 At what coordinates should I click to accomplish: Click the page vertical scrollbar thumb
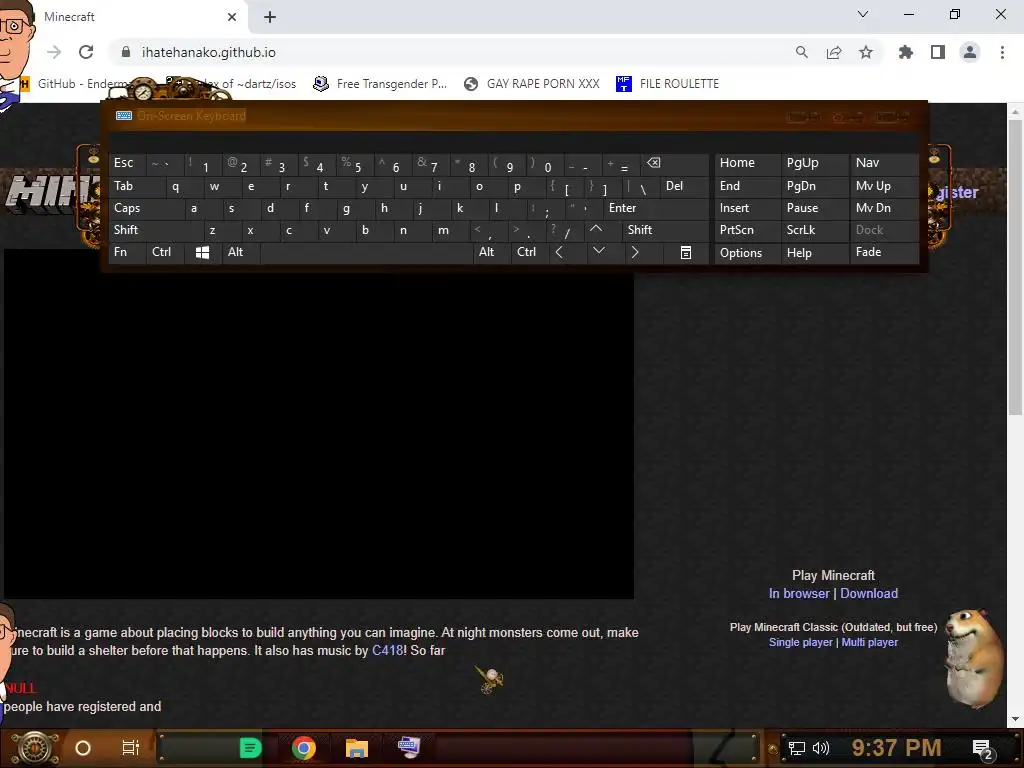point(1015,266)
